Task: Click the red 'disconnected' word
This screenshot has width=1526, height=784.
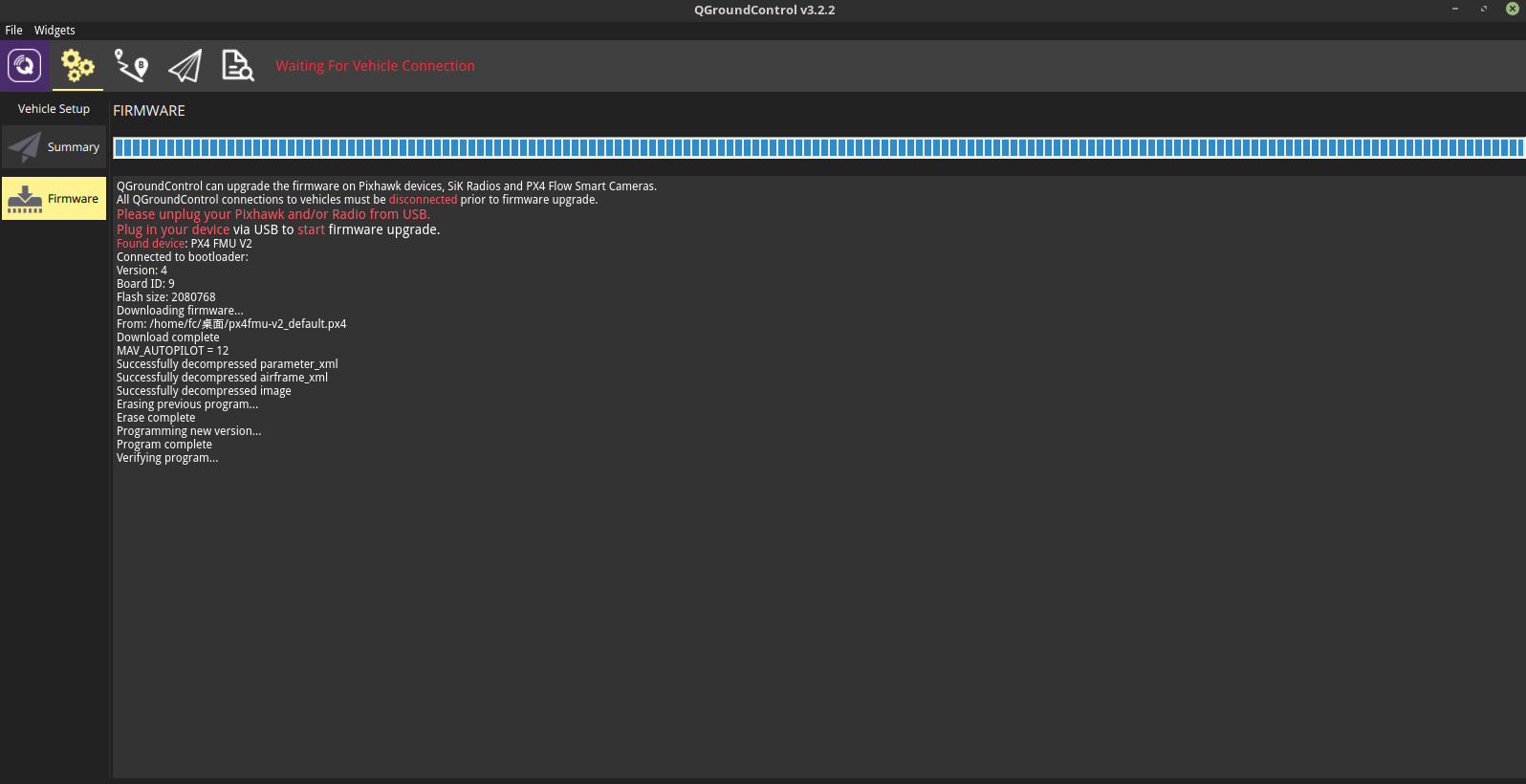Action: 423,200
